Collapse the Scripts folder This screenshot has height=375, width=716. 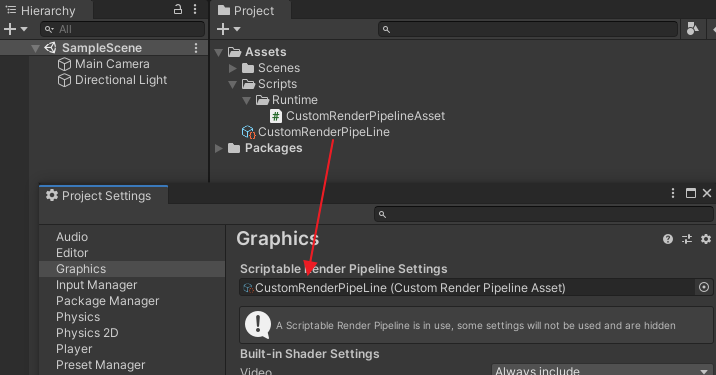pyautogui.click(x=233, y=85)
